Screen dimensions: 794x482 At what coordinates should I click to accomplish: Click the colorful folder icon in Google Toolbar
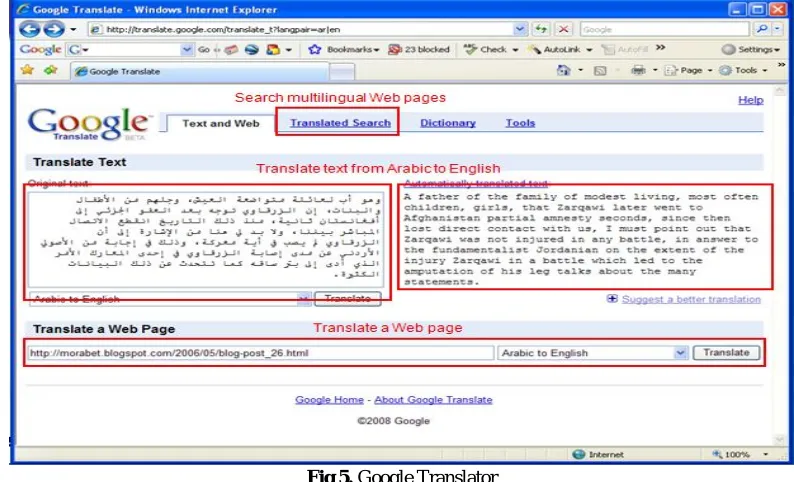point(273,50)
